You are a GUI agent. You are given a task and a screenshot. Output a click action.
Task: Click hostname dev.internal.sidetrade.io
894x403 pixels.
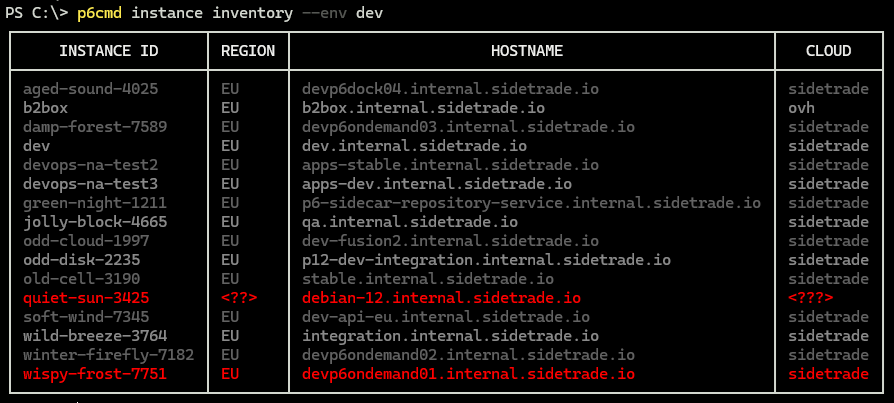pos(415,146)
